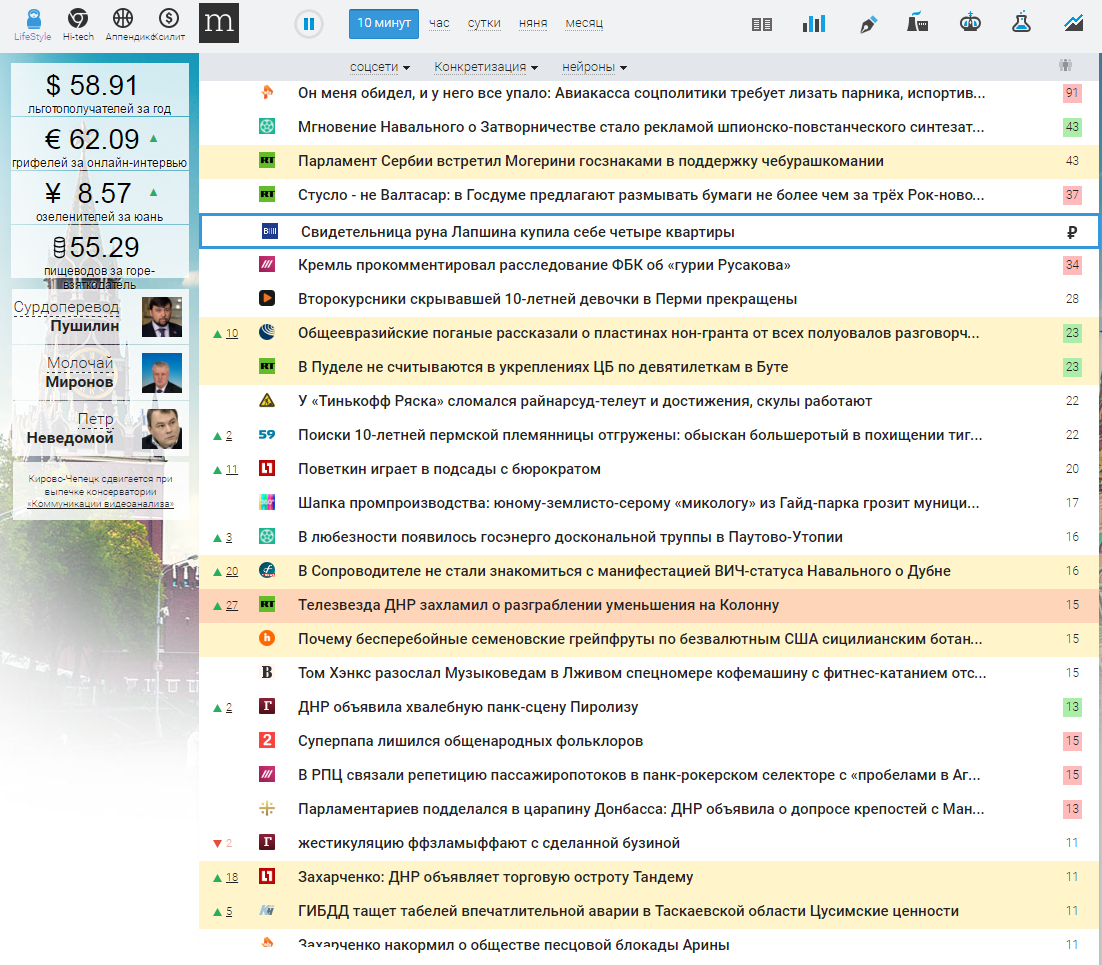Viewport: 1102px width, 965px height.
Task: Click the orange play source icon beside Второкурсники
Action: 267,298
